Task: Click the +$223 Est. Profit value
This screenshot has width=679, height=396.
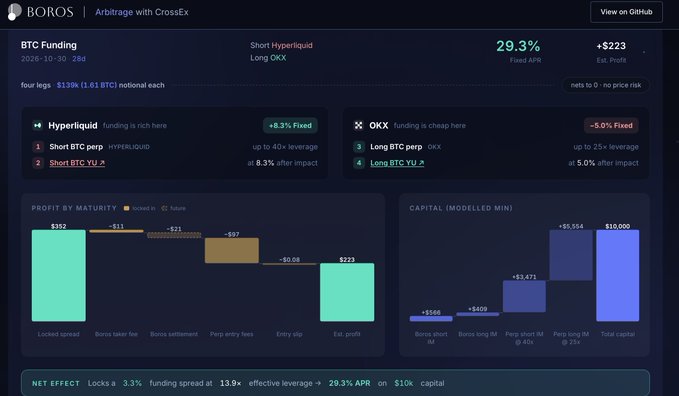Action: click(x=611, y=46)
